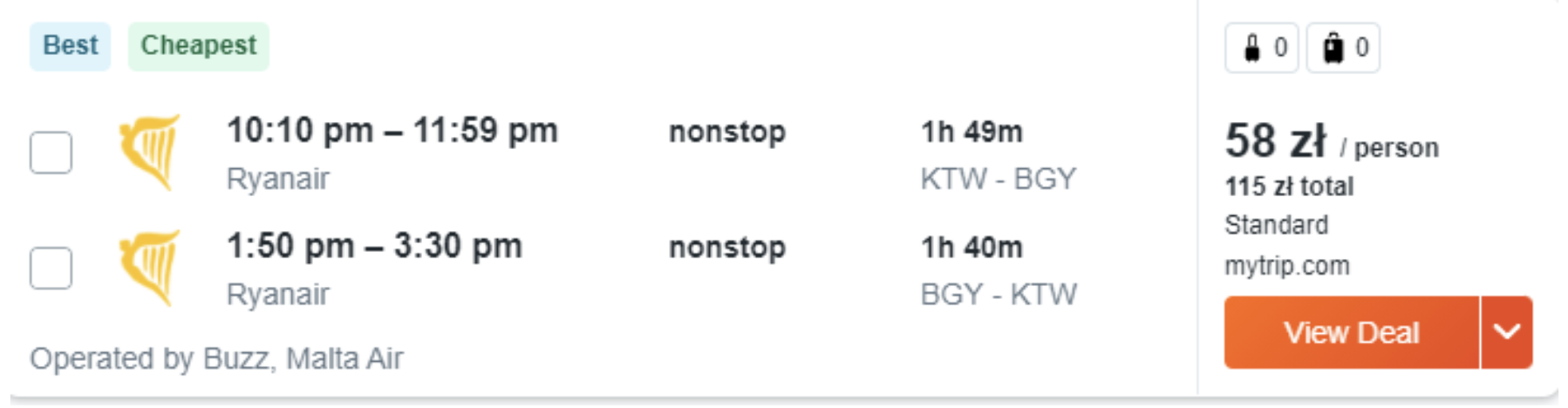Click the 1h 49m flight duration
Screen dimensions: 1568x408
pyautogui.click(x=971, y=132)
